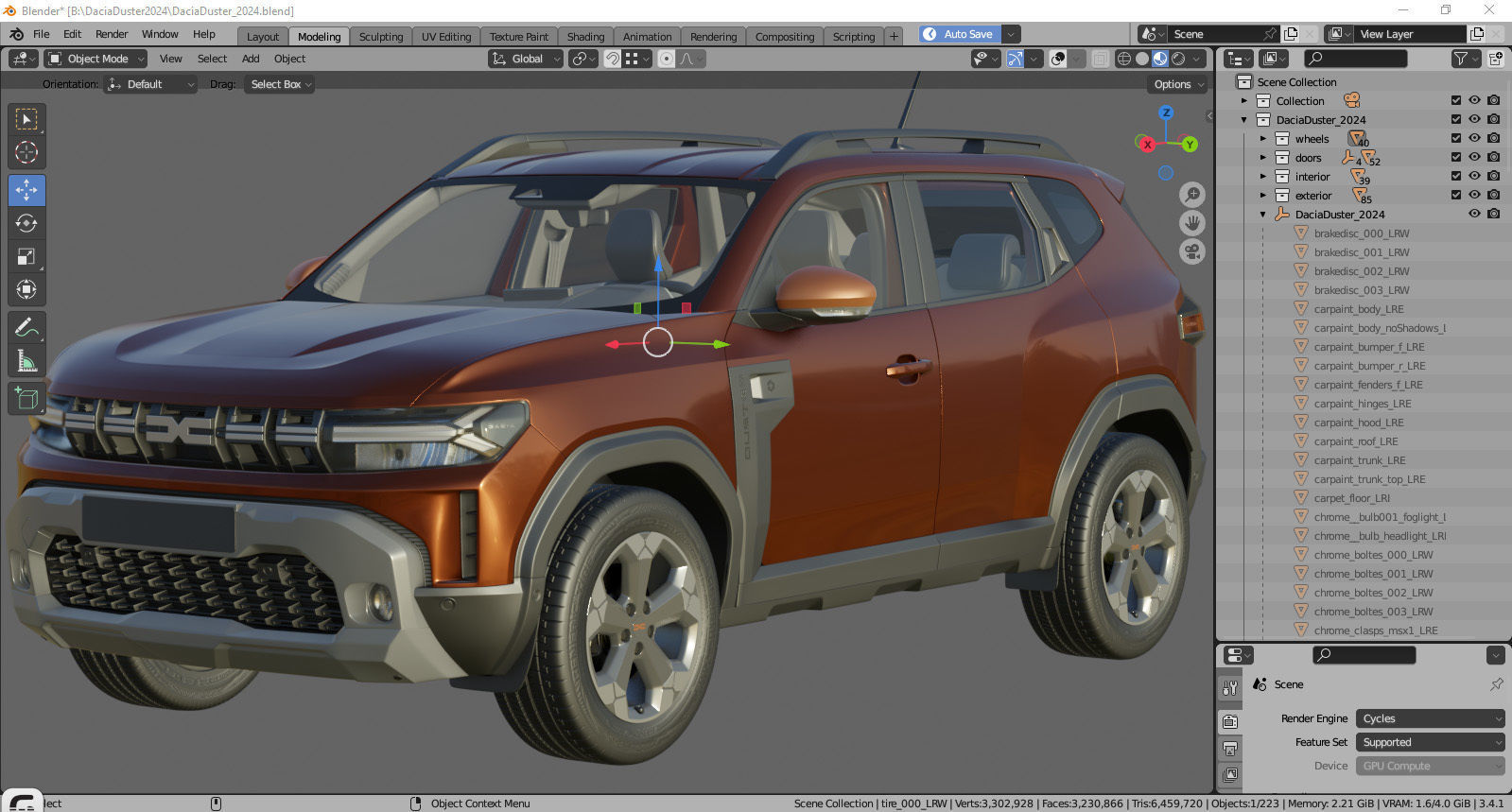Open the Render menu
Viewport: 1512px width, 812px height.
112,34
